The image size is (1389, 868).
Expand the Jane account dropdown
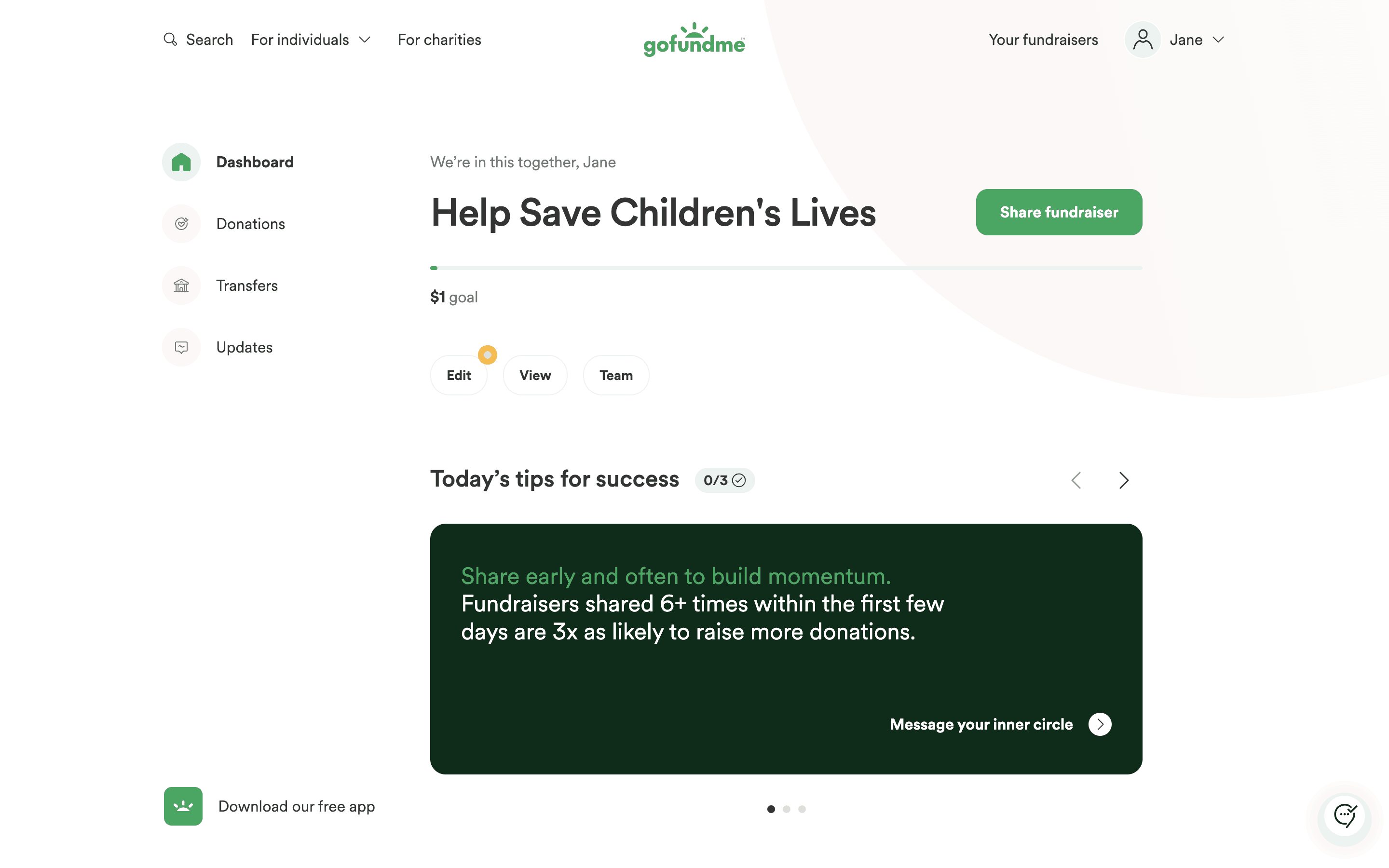1196,40
